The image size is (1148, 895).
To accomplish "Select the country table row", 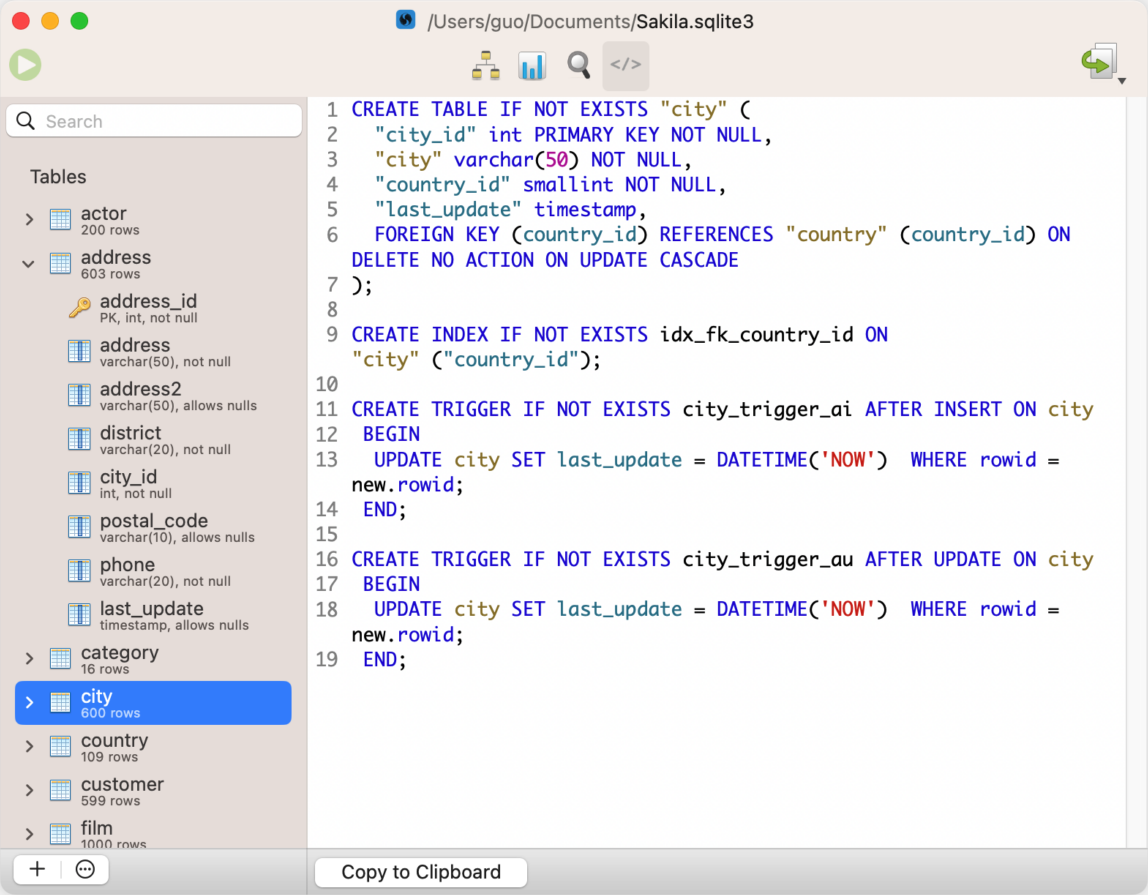I will [x=153, y=747].
